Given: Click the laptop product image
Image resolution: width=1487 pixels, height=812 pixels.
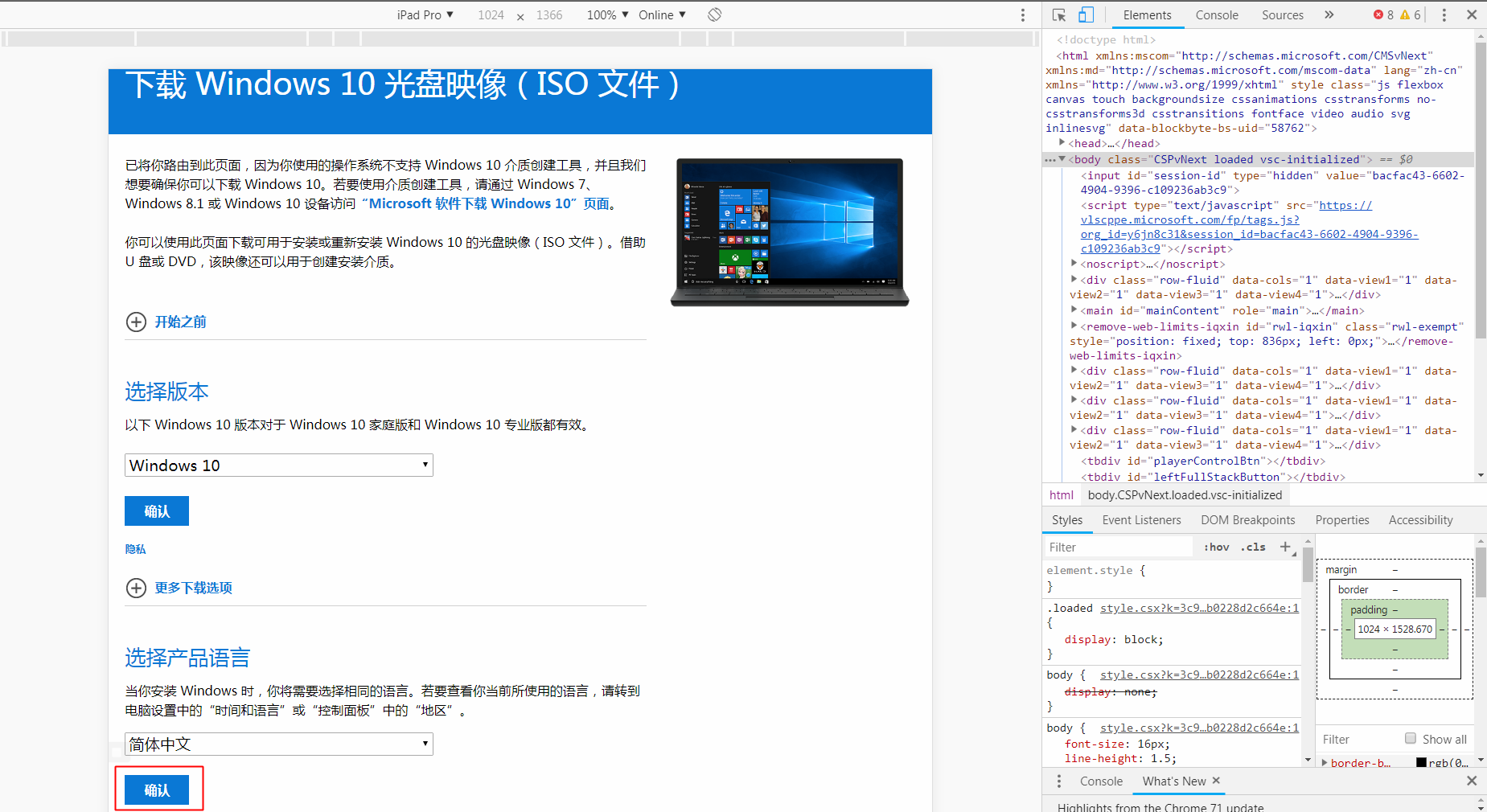Looking at the screenshot, I should click(790, 232).
